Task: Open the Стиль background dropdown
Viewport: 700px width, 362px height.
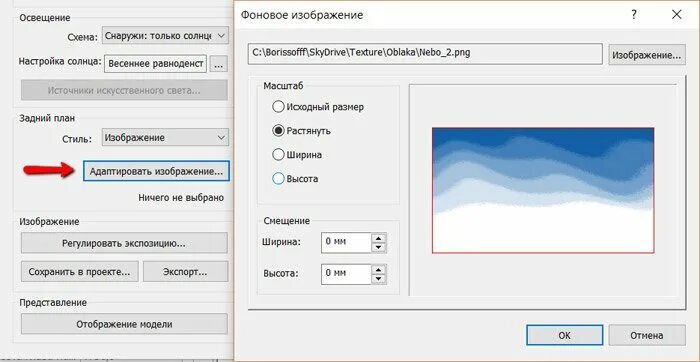Action: (165, 138)
